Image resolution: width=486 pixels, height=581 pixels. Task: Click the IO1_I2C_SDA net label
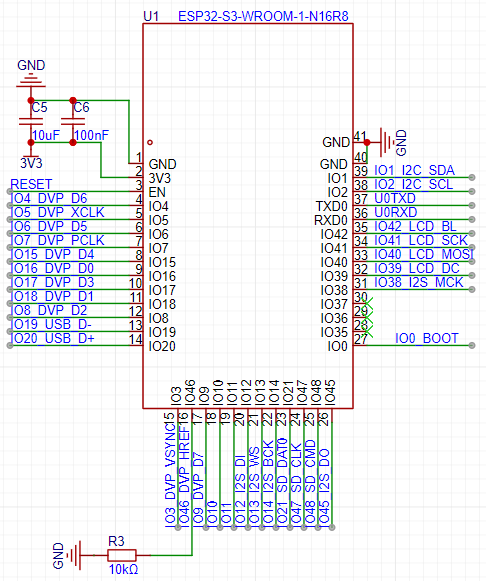click(x=415, y=170)
